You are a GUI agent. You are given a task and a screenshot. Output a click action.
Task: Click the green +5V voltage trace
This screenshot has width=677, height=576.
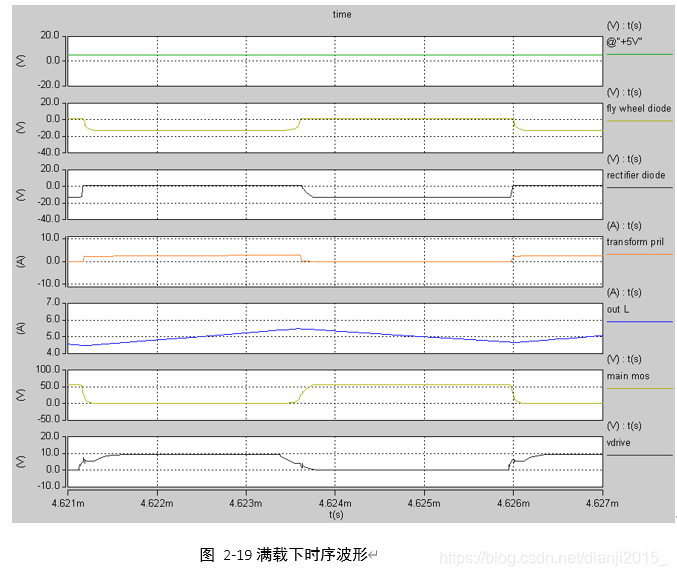[335, 55]
